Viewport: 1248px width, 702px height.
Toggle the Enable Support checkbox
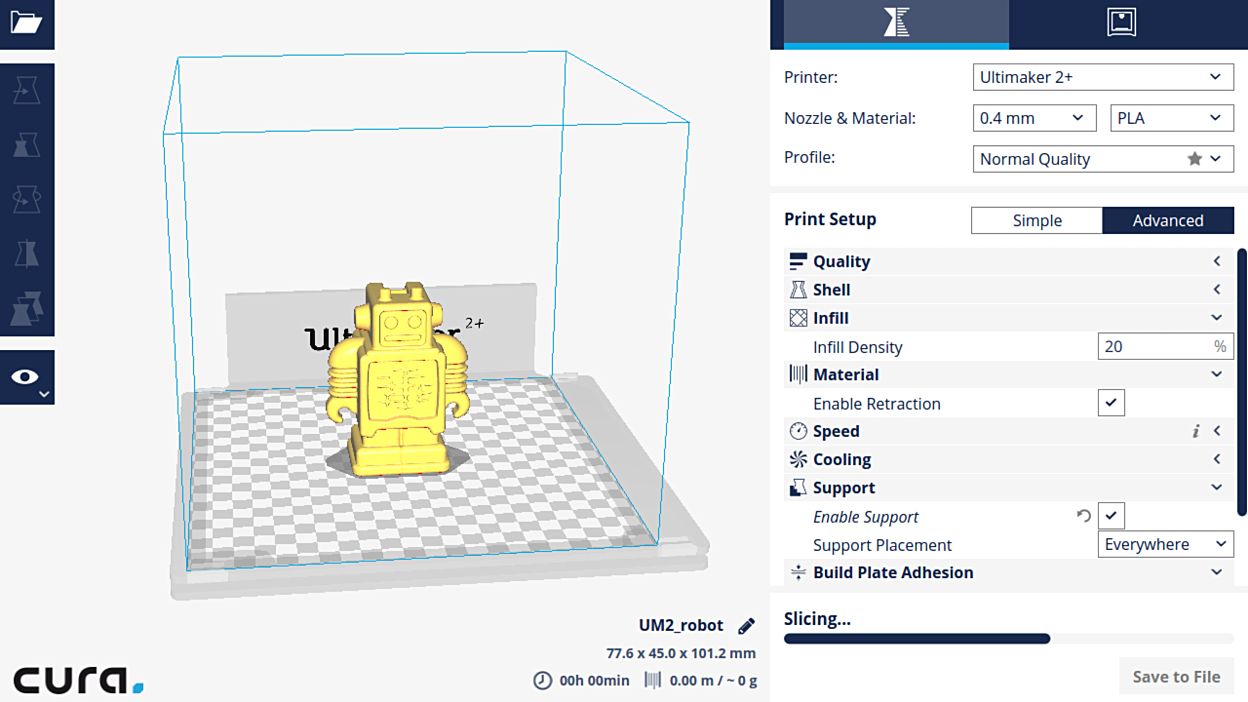click(1111, 516)
